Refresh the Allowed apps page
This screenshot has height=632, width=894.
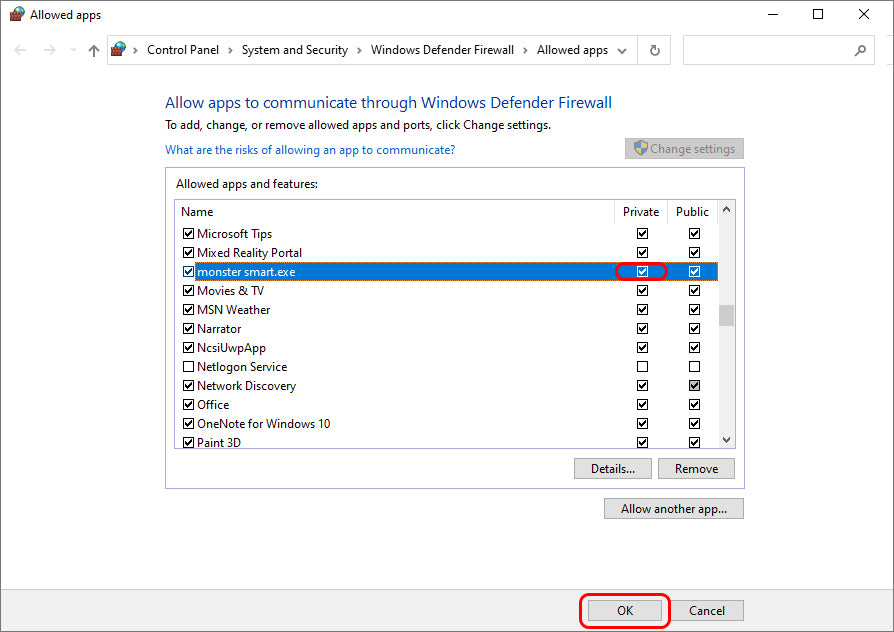(655, 50)
